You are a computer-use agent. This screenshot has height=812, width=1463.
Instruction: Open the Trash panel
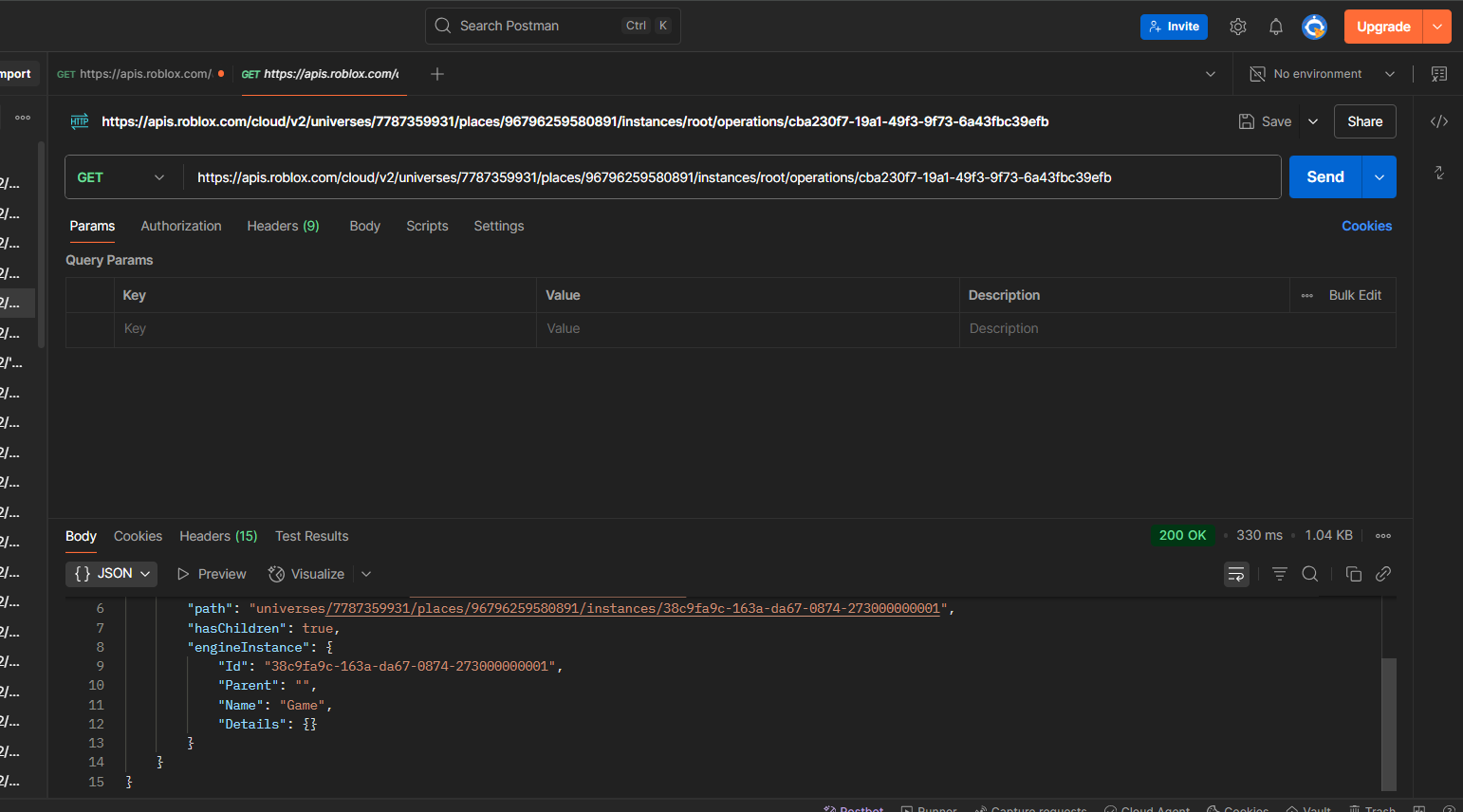[x=1373, y=808]
